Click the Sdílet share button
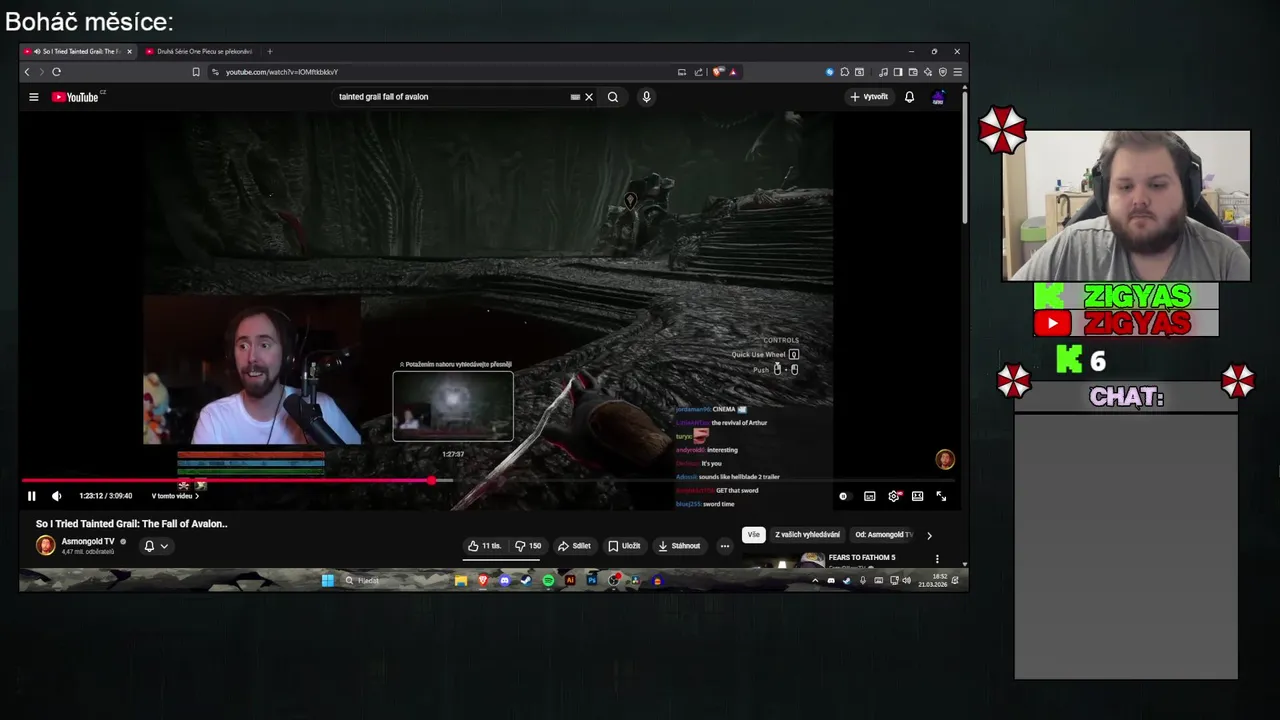Viewport: 1280px width, 720px height. point(574,546)
